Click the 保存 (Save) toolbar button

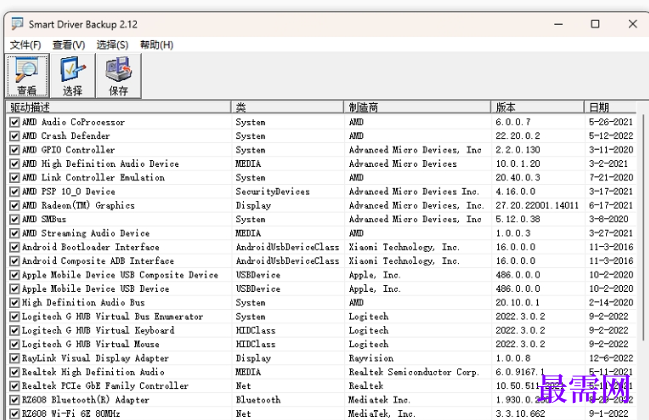(x=118, y=76)
